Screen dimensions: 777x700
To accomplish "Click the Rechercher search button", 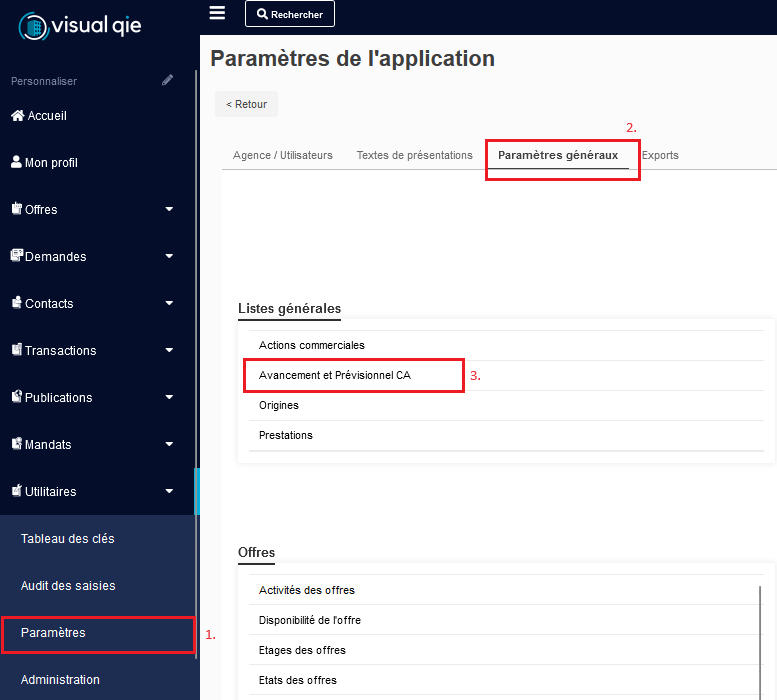I will (x=290, y=14).
